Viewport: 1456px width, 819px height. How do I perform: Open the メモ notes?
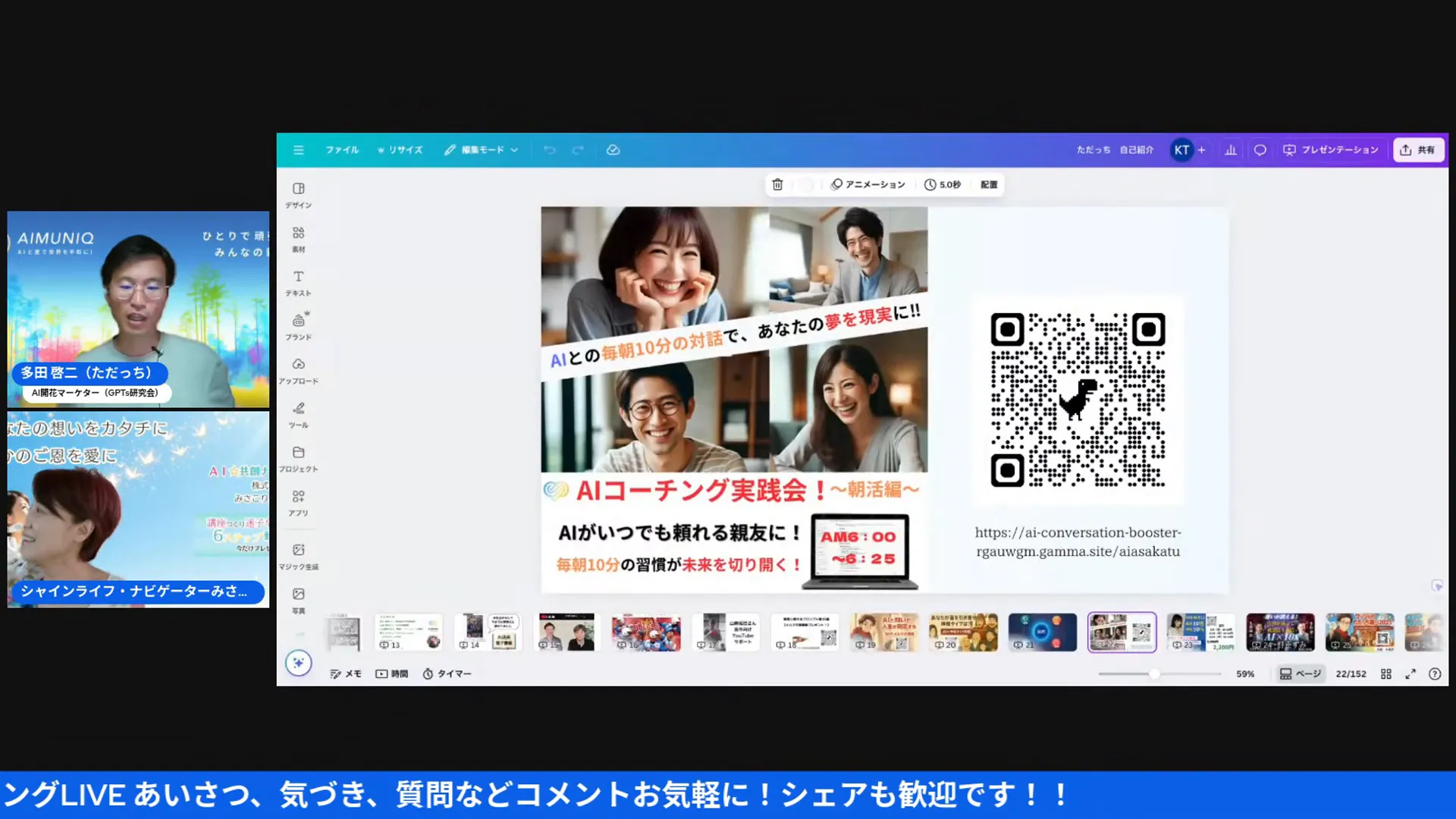click(346, 673)
